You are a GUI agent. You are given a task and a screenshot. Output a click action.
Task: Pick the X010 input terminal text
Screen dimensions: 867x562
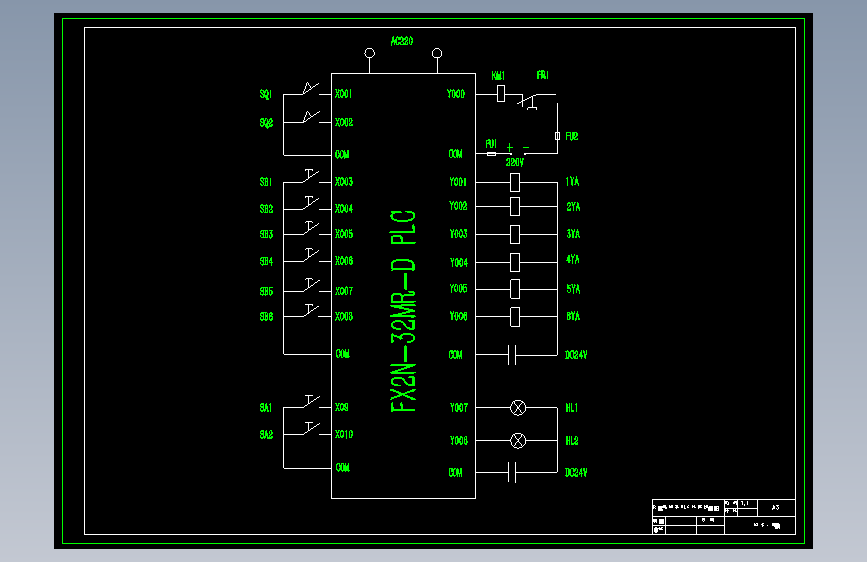point(344,434)
